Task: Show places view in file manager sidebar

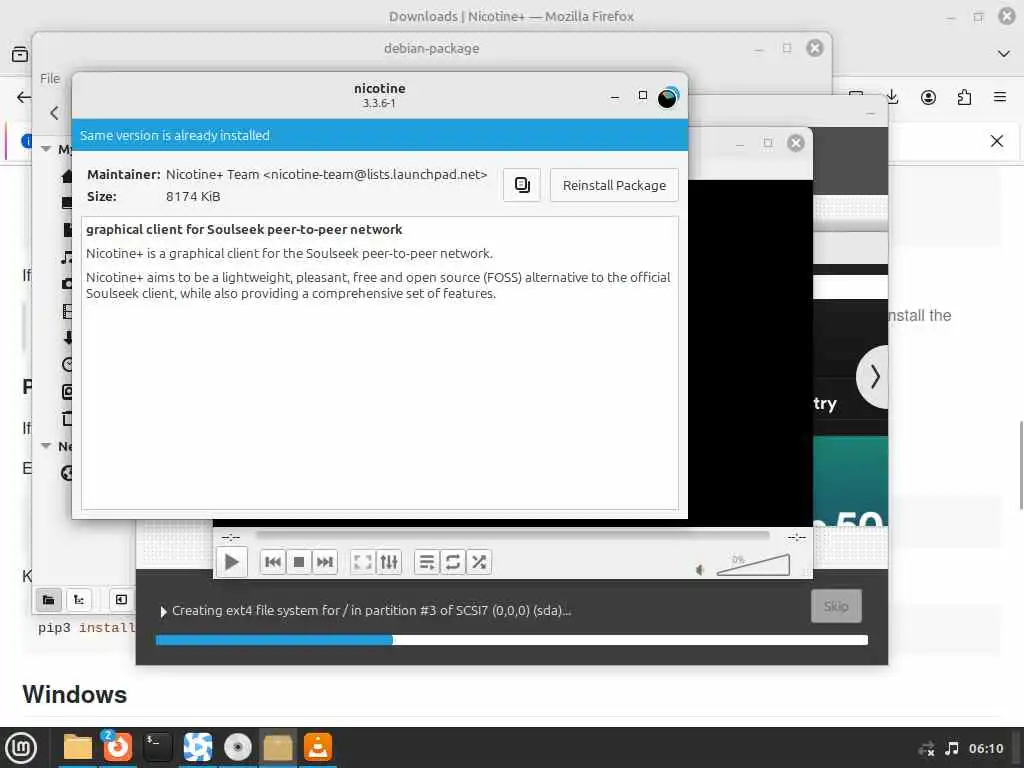Action: click(x=48, y=600)
